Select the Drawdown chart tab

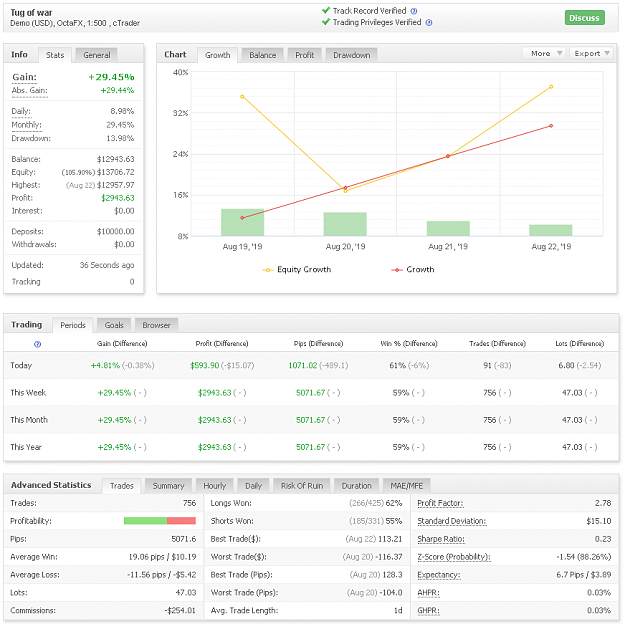coord(352,55)
